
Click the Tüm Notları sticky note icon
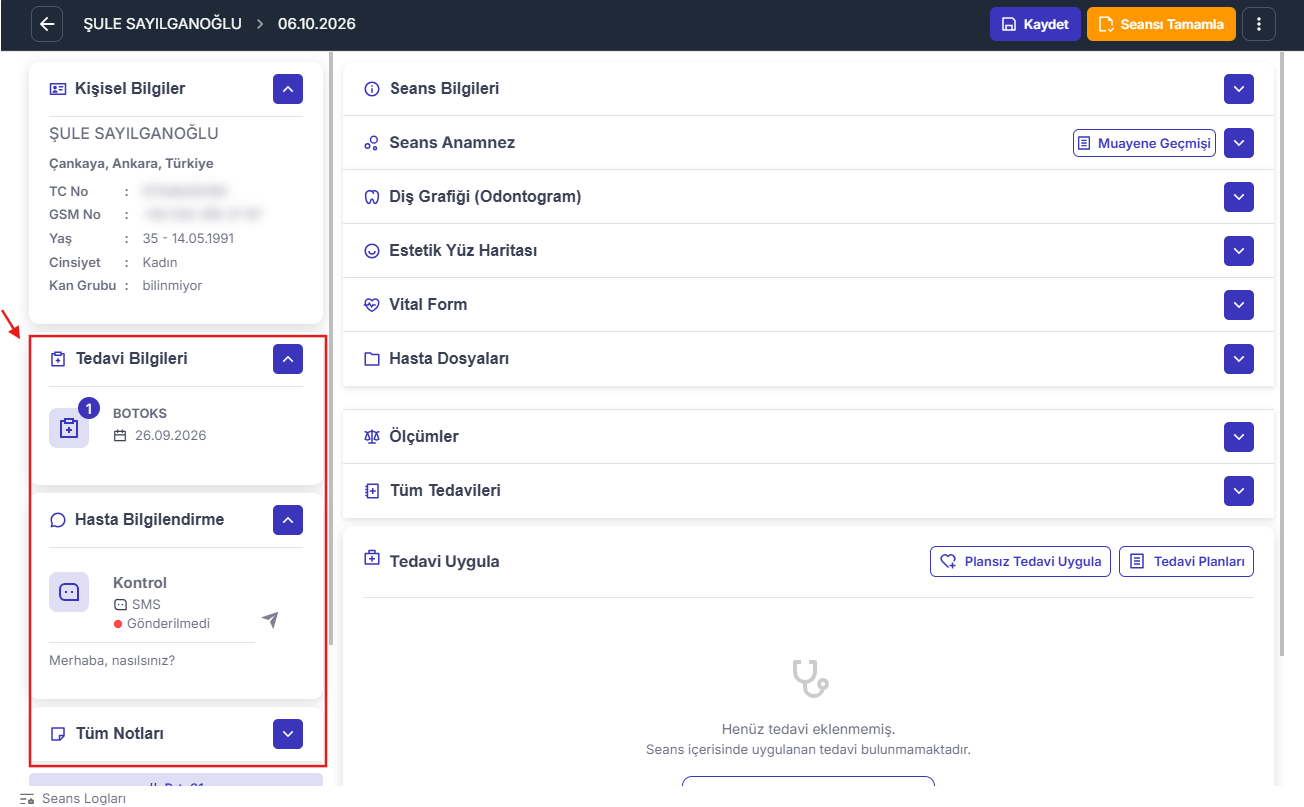coord(58,734)
